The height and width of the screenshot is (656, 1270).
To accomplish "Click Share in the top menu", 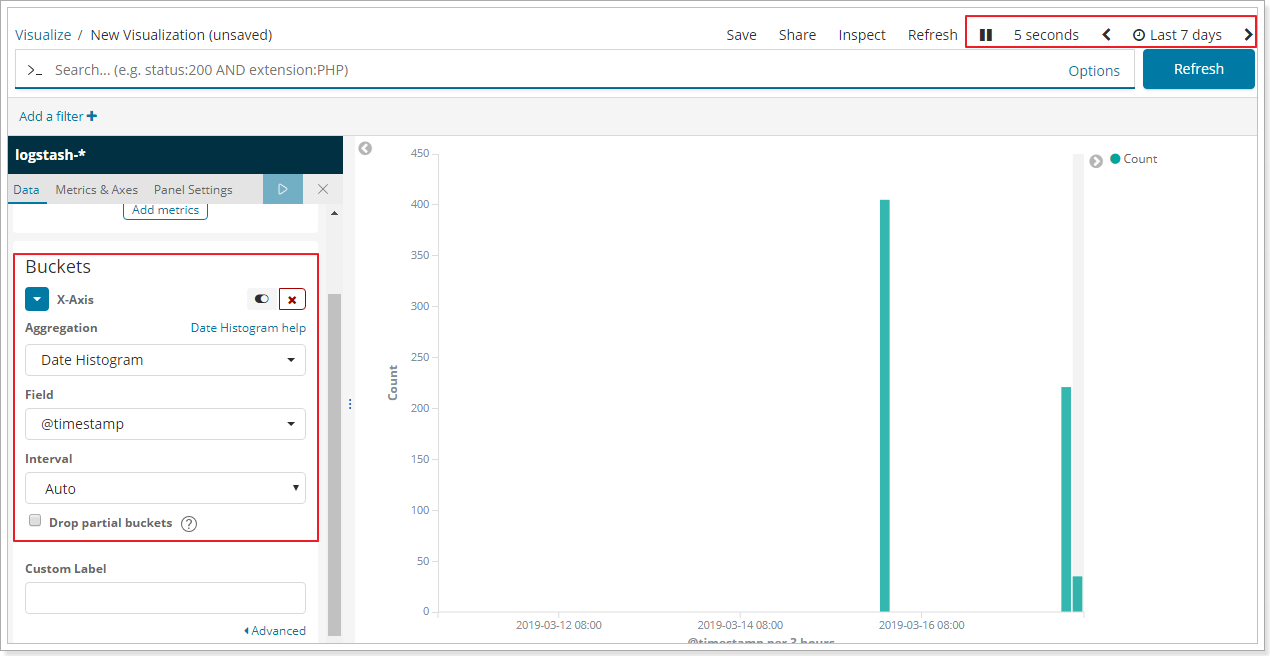I will point(797,35).
